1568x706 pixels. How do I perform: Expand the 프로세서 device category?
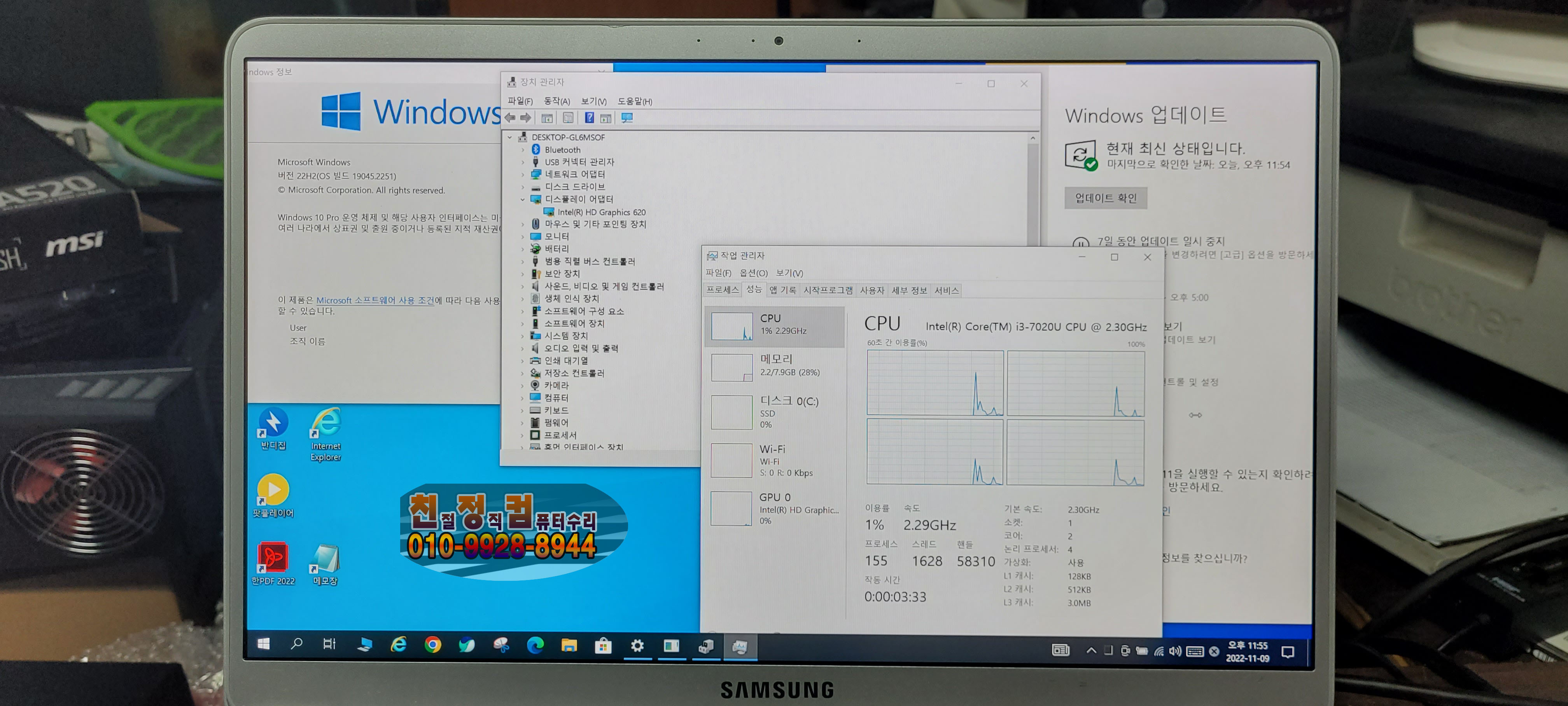(522, 435)
